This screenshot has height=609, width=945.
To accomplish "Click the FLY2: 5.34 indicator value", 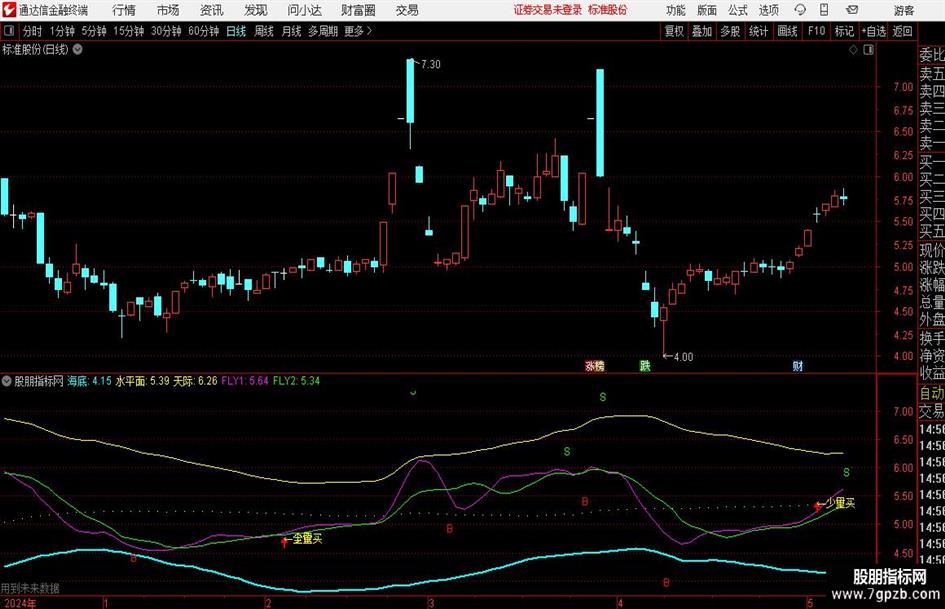I will (297, 381).
